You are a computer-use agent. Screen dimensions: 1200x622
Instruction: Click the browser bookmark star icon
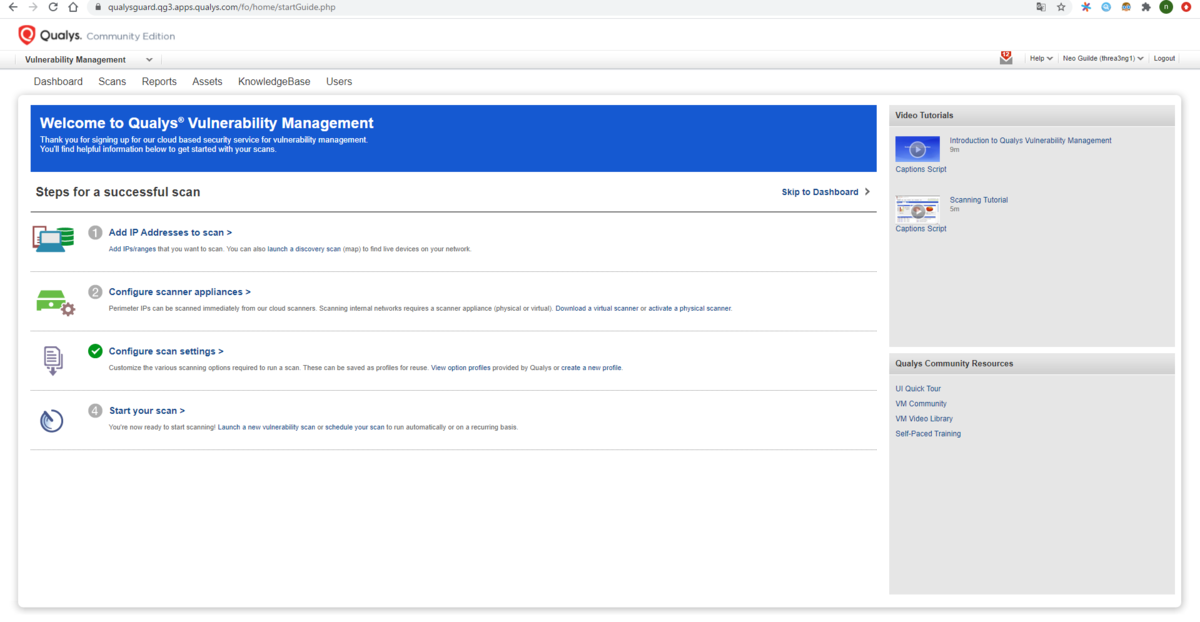click(x=1061, y=7)
